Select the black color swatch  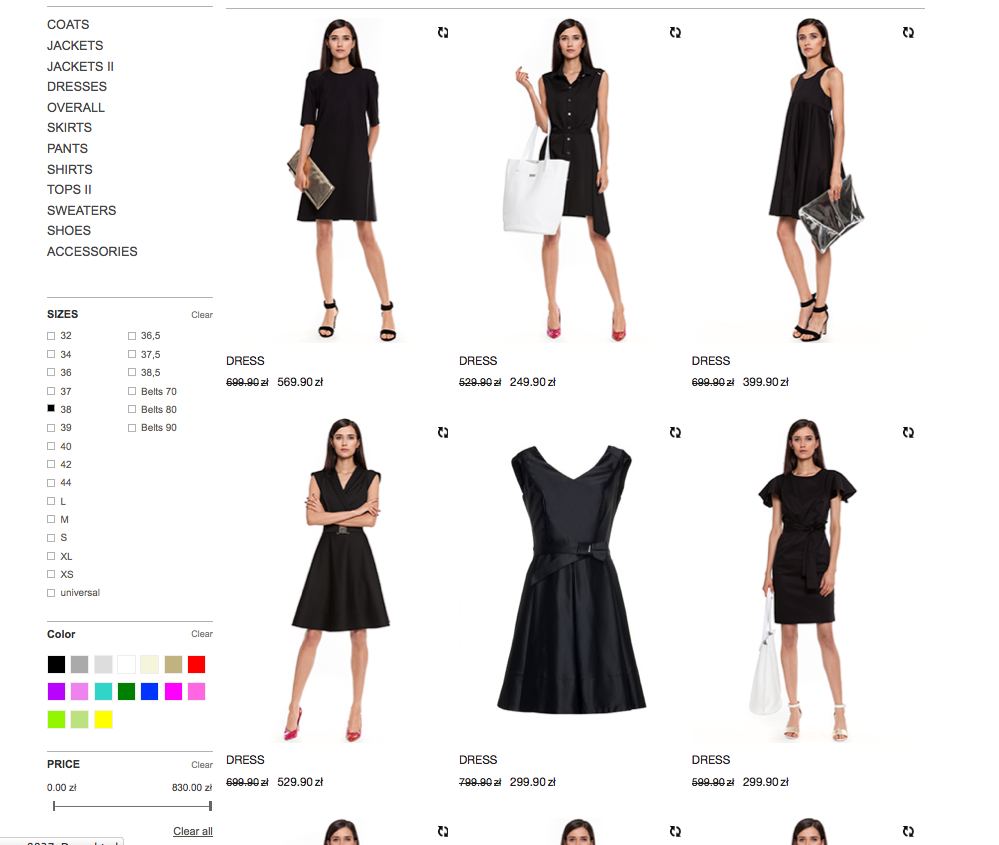click(x=56, y=665)
